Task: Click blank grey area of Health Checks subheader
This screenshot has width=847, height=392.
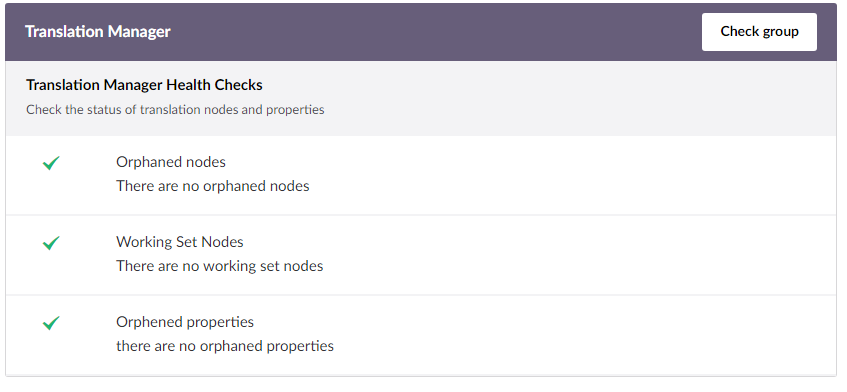Action: tap(540, 98)
